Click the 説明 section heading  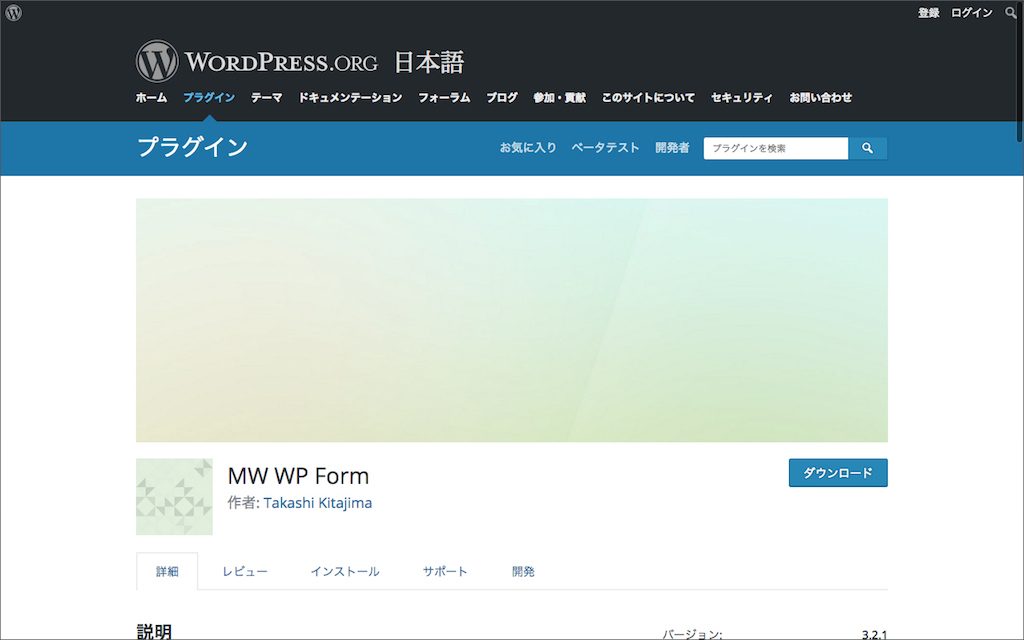tap(154, 632)
